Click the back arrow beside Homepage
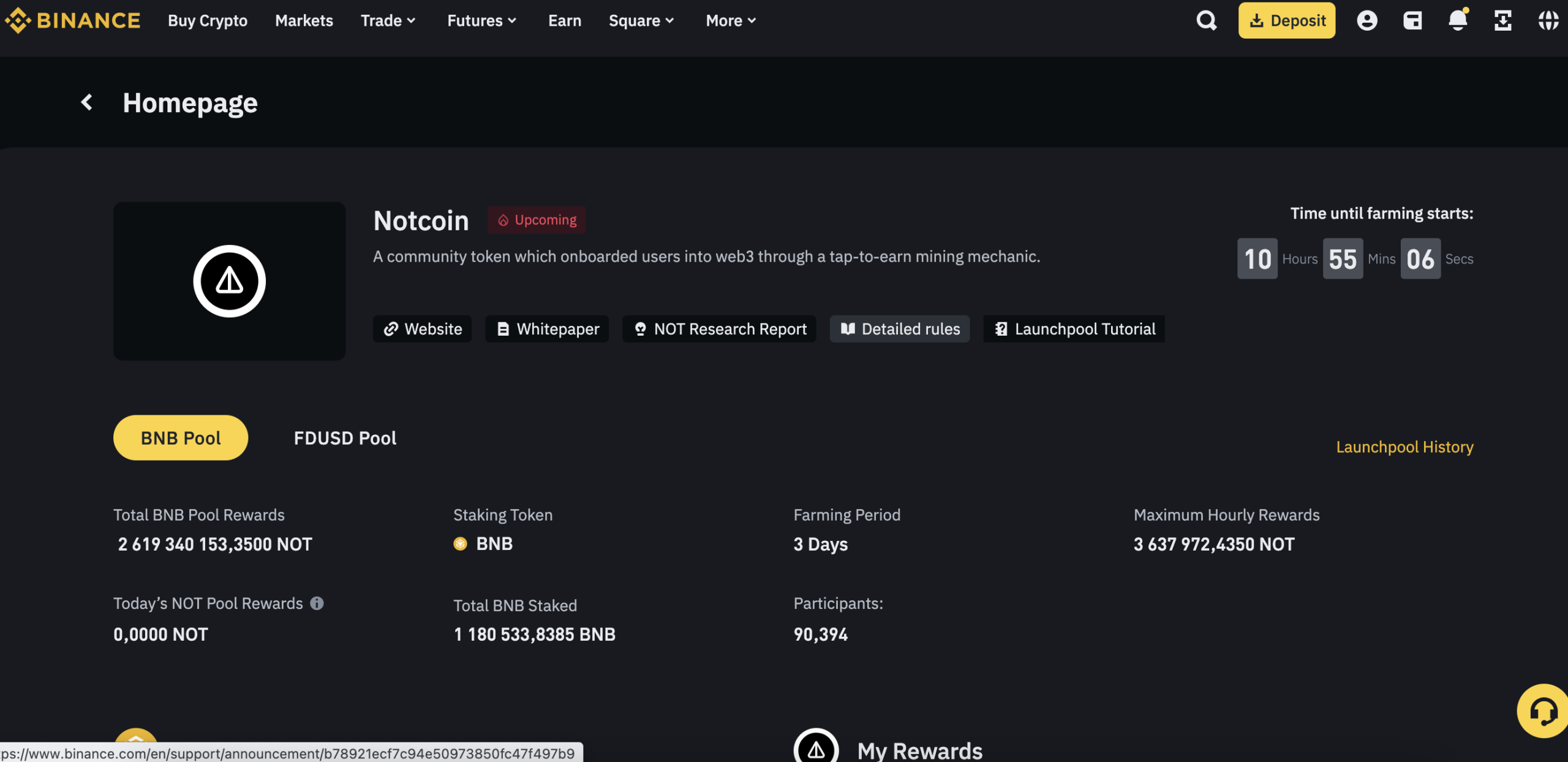The height and width of the screenshot is (762, 1568). pyautogui.click(x=87, y=102)
